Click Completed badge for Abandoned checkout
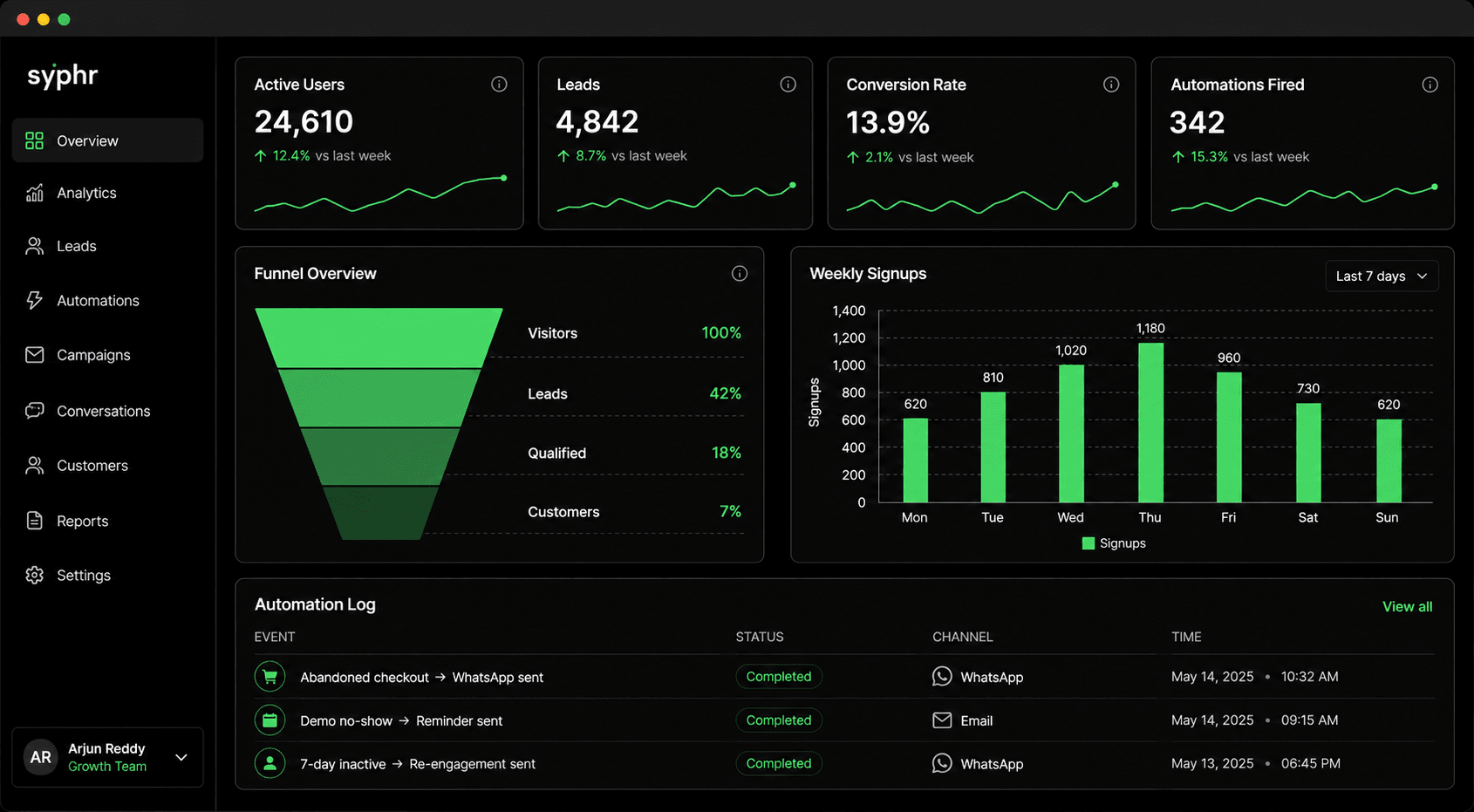This screenshot has height=812, width=1474. coord(779,677)
